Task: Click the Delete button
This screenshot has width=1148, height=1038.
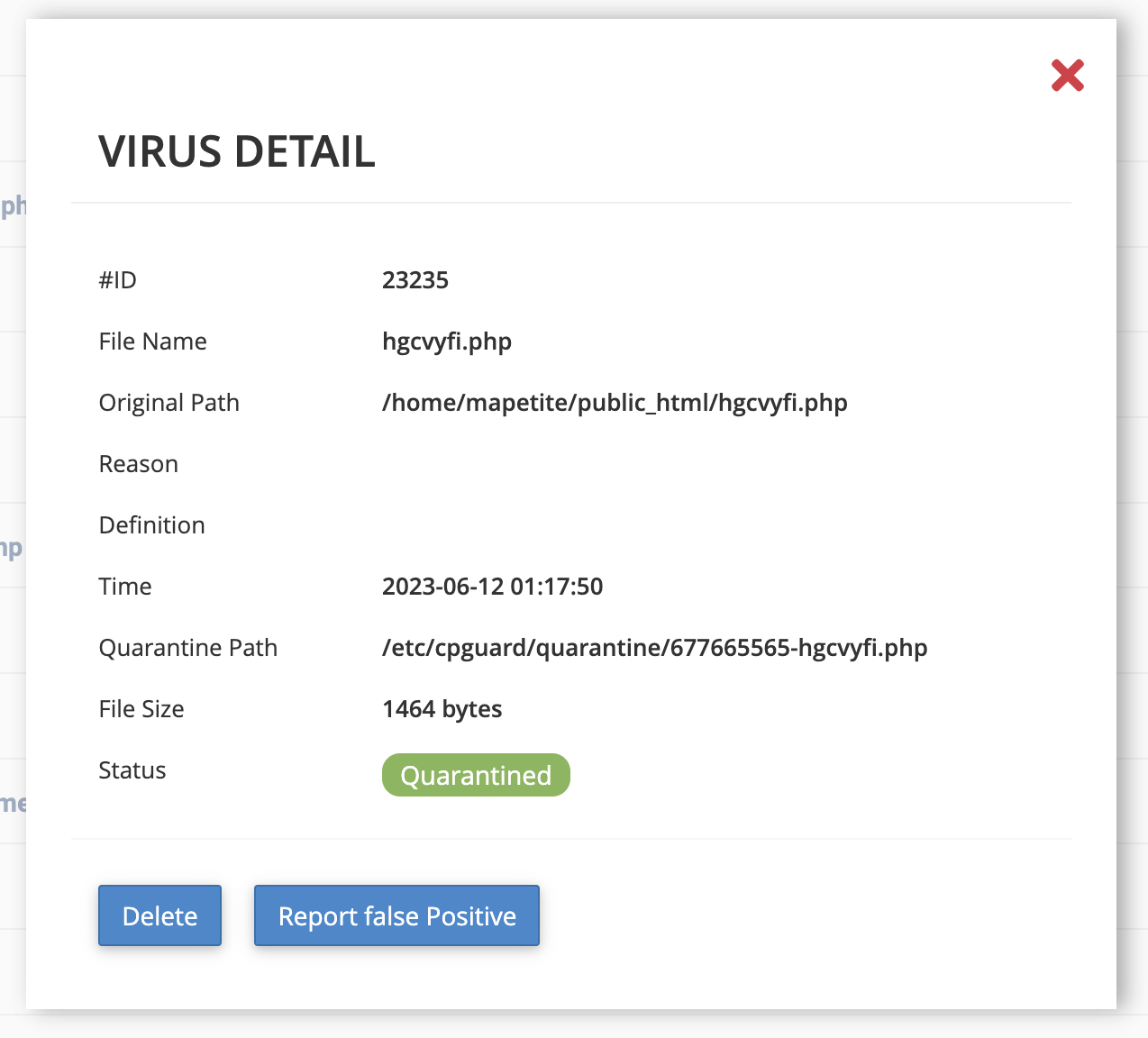Action: click(x=159, y=915)
